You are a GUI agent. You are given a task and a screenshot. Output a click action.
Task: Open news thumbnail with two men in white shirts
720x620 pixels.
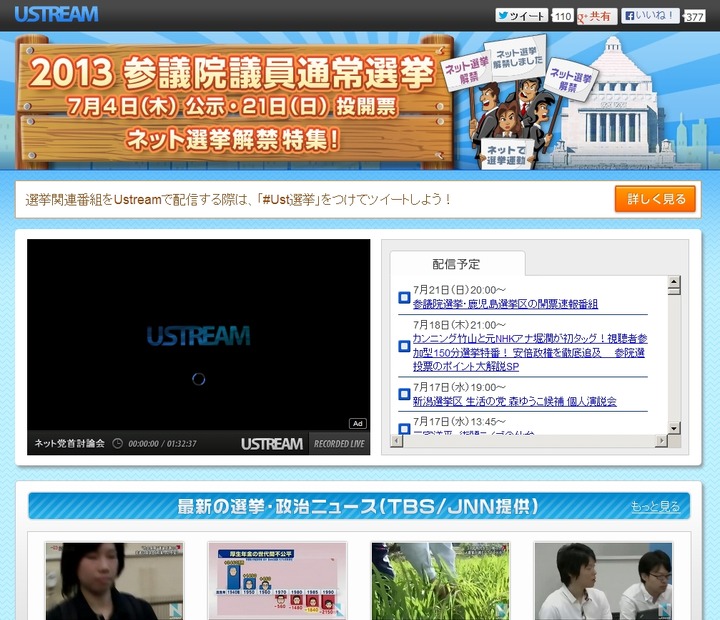(x=603, y=581)
